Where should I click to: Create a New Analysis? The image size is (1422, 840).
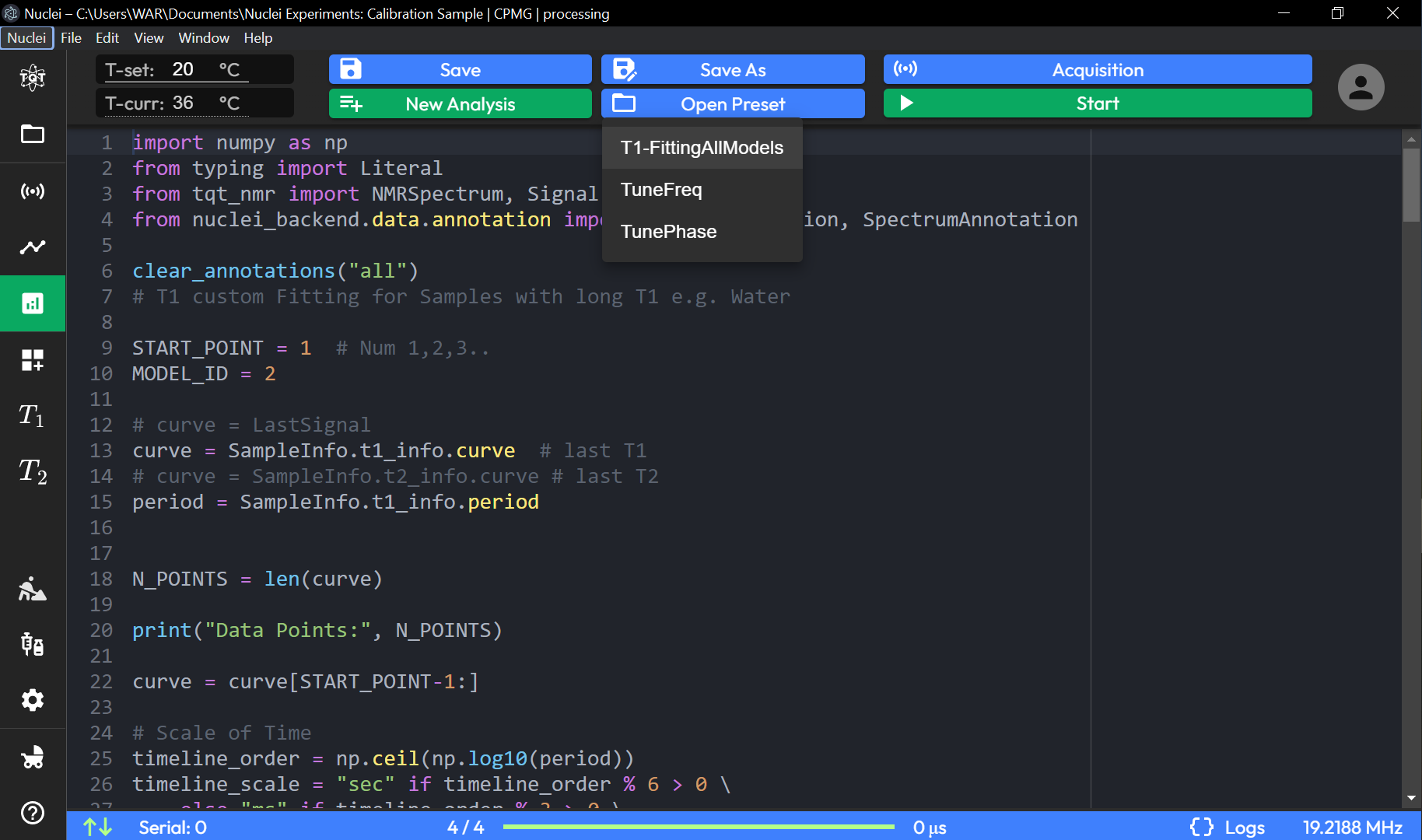click(461, 103)
